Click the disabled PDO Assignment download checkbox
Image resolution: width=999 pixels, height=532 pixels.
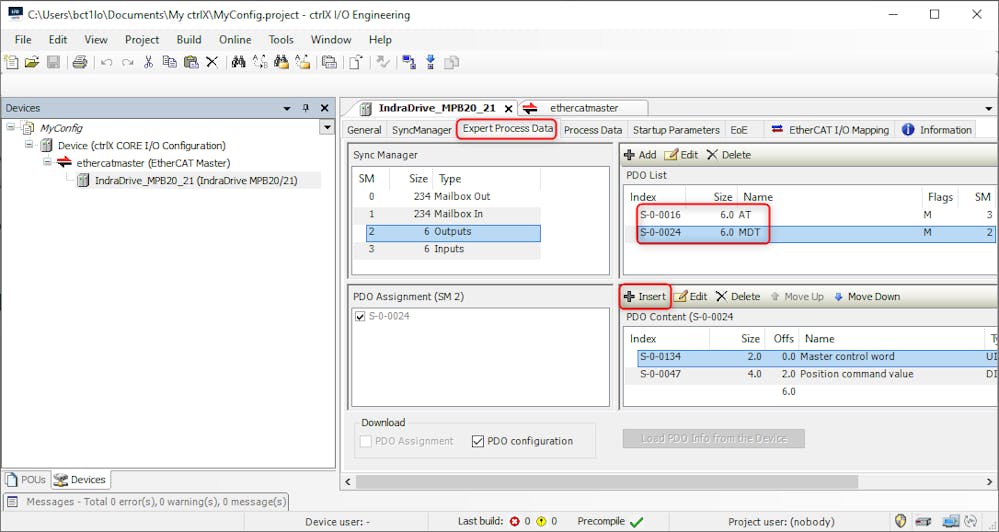point(366,441)
